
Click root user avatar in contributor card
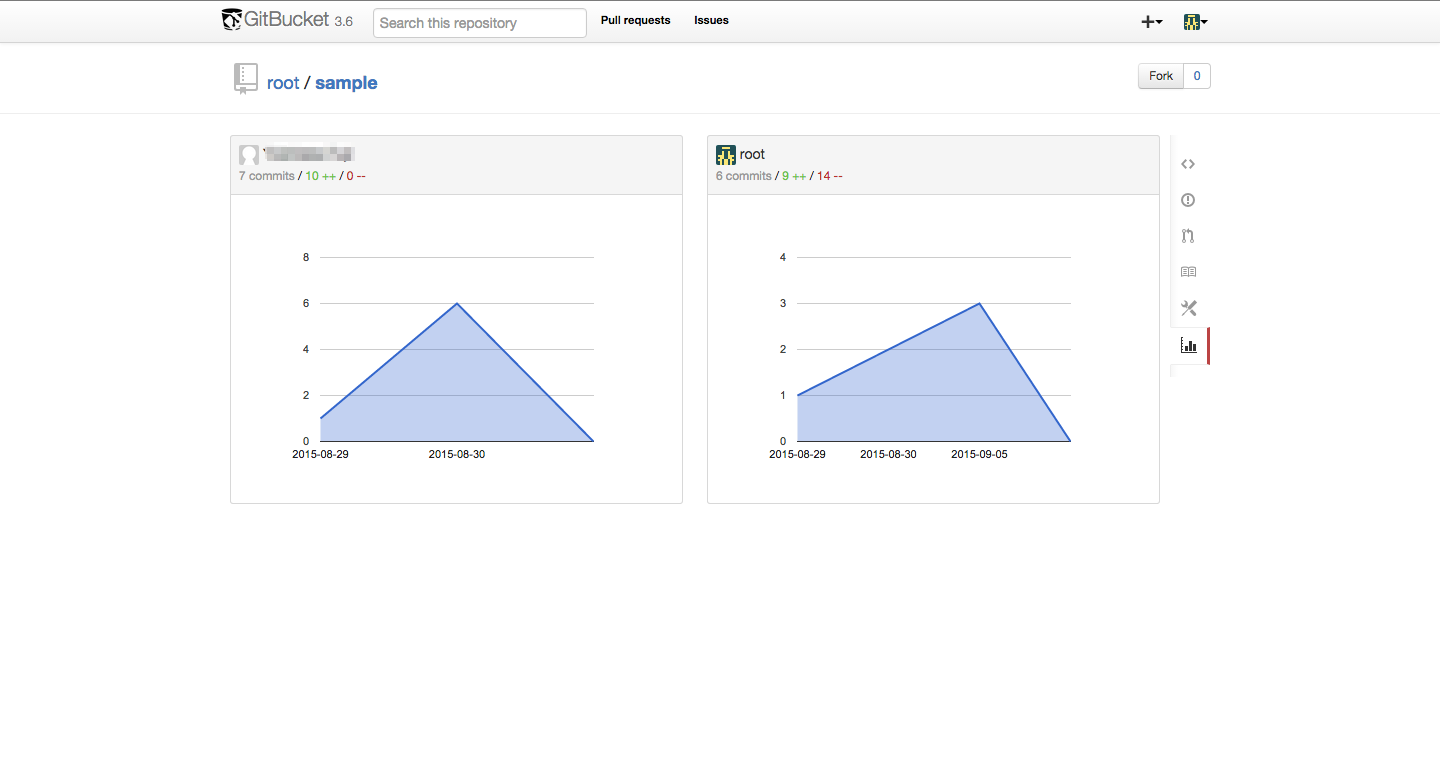point(726,155)
